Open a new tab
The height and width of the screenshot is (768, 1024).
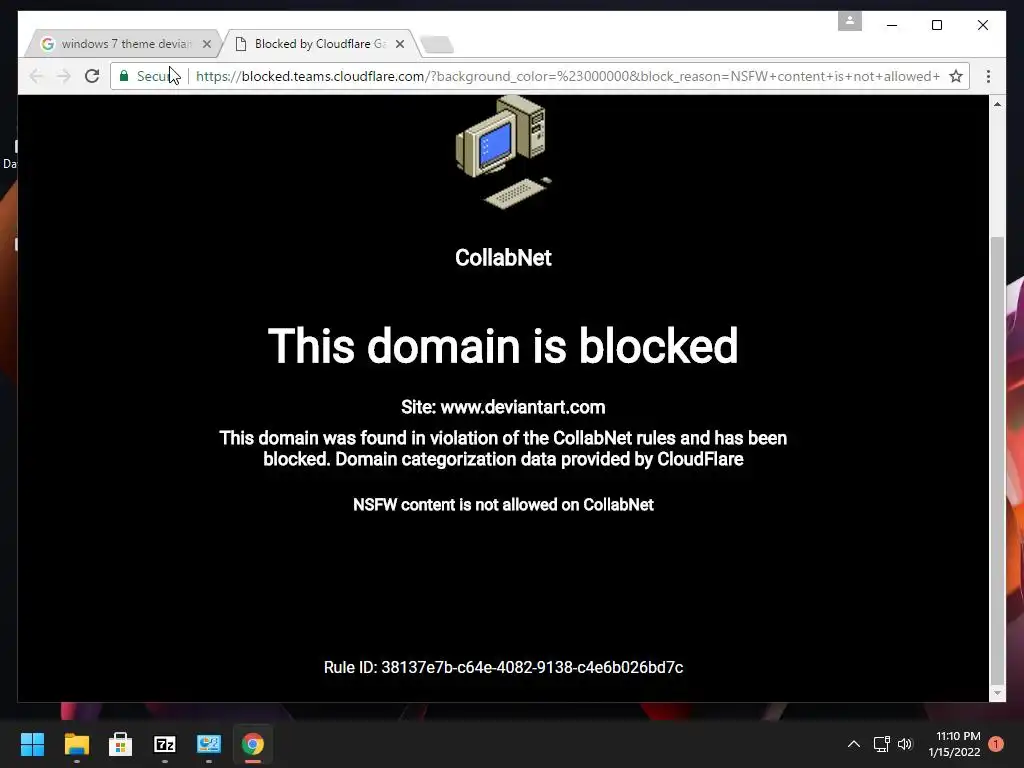[x=437, y=44]
